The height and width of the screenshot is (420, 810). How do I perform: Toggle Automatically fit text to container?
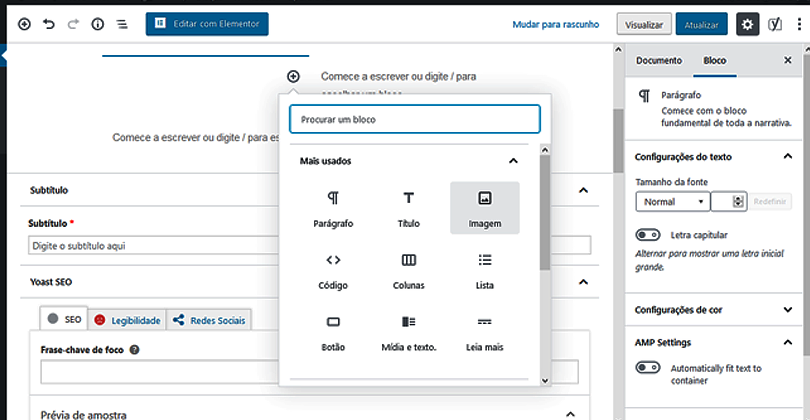click(x=648, y=367)
